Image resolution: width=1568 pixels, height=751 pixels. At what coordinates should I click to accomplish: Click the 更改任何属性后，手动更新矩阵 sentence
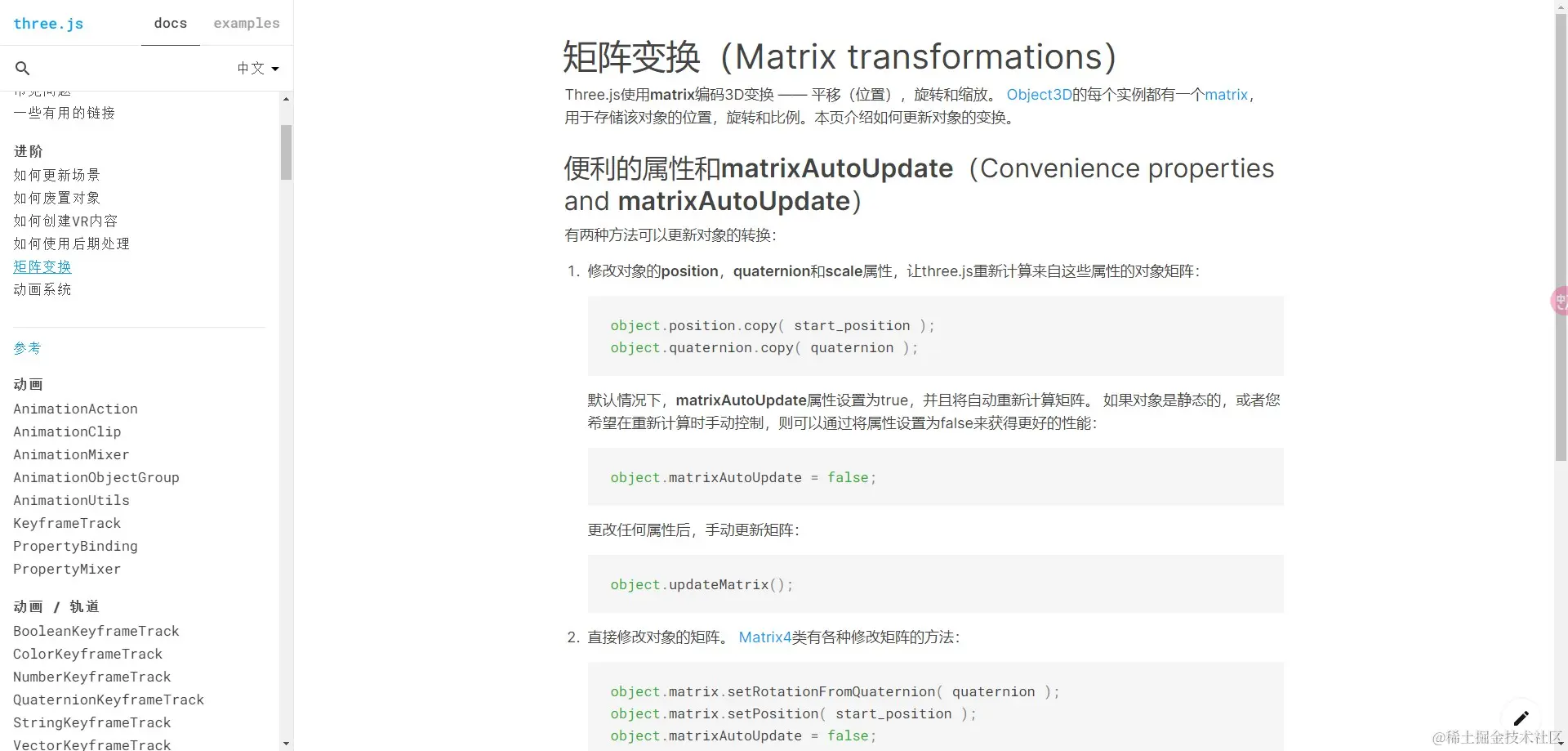[693, 530]
